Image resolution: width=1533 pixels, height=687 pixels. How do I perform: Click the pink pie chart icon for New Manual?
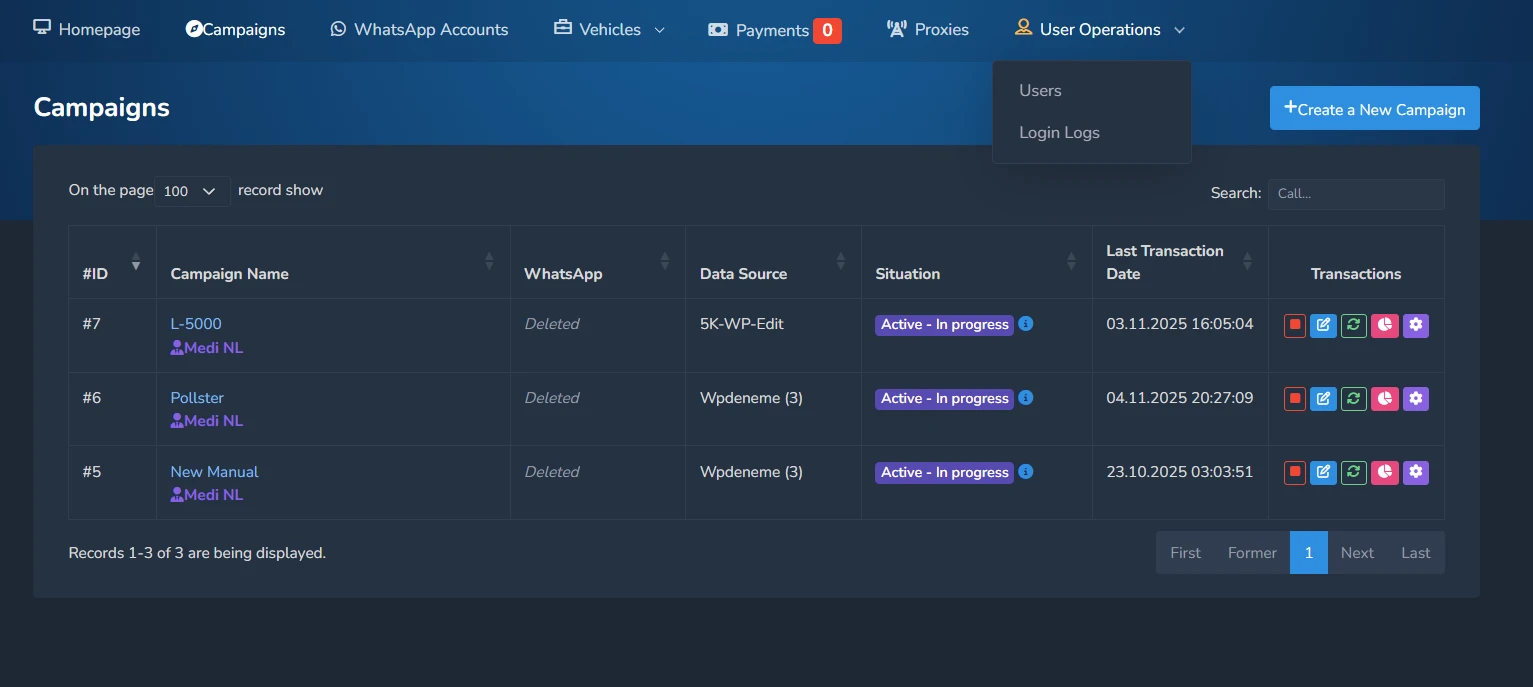click(1384, 472)
